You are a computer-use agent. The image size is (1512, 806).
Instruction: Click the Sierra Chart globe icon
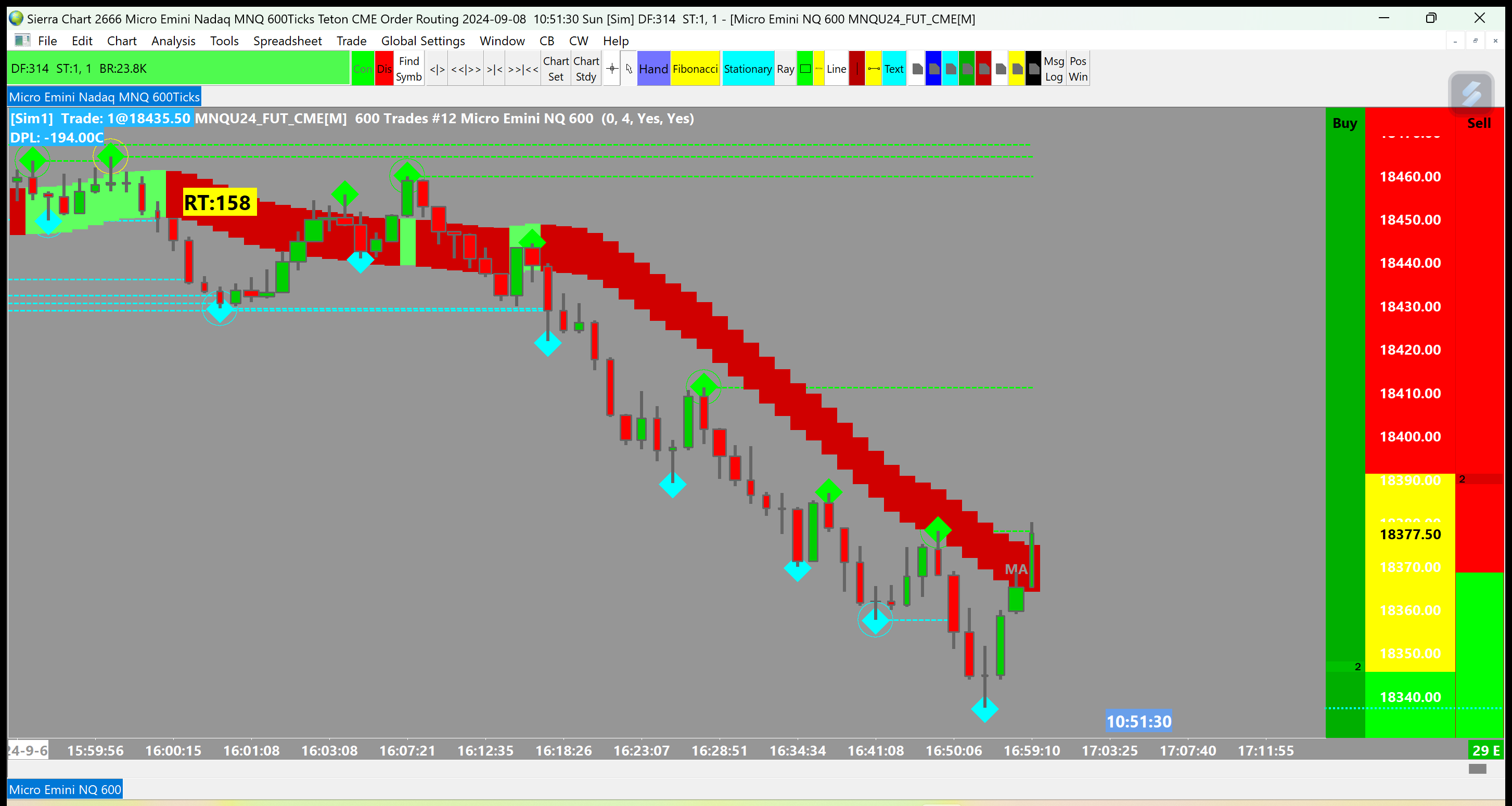pyautogui.click(x=16, y=19)
